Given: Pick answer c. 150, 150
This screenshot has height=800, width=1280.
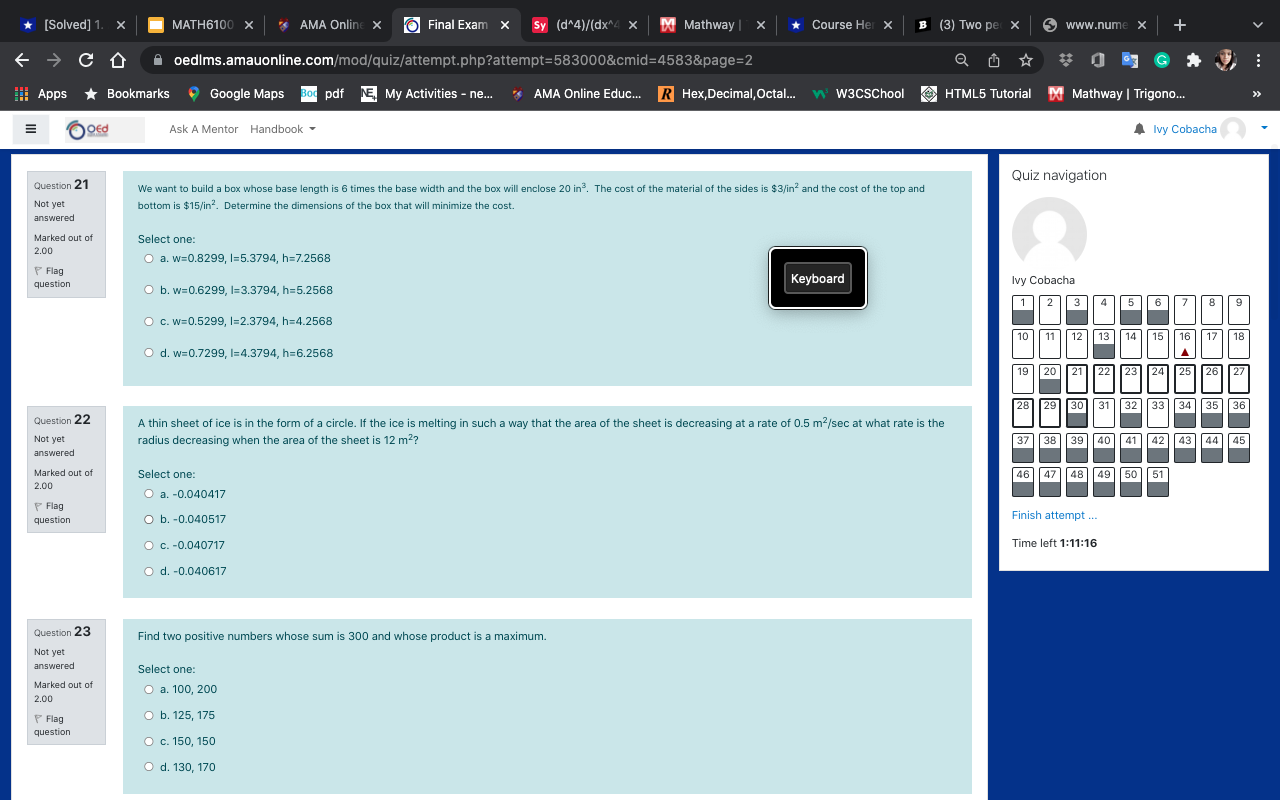Looking at the screenshot, I should 149,741.
